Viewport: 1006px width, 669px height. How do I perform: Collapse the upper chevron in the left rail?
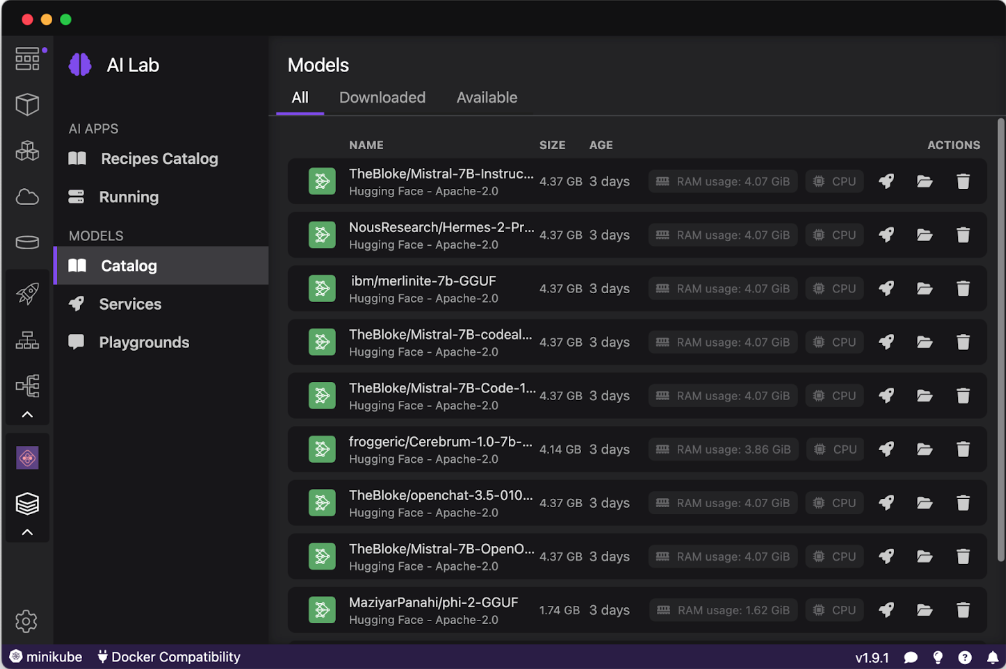click(27, 415)
